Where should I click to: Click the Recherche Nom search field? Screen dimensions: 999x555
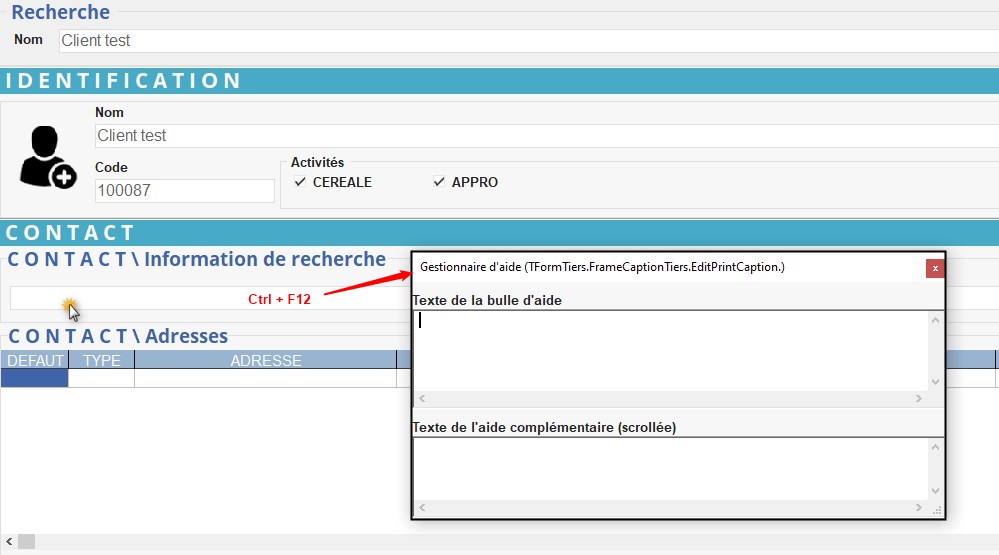pos(520,41)
